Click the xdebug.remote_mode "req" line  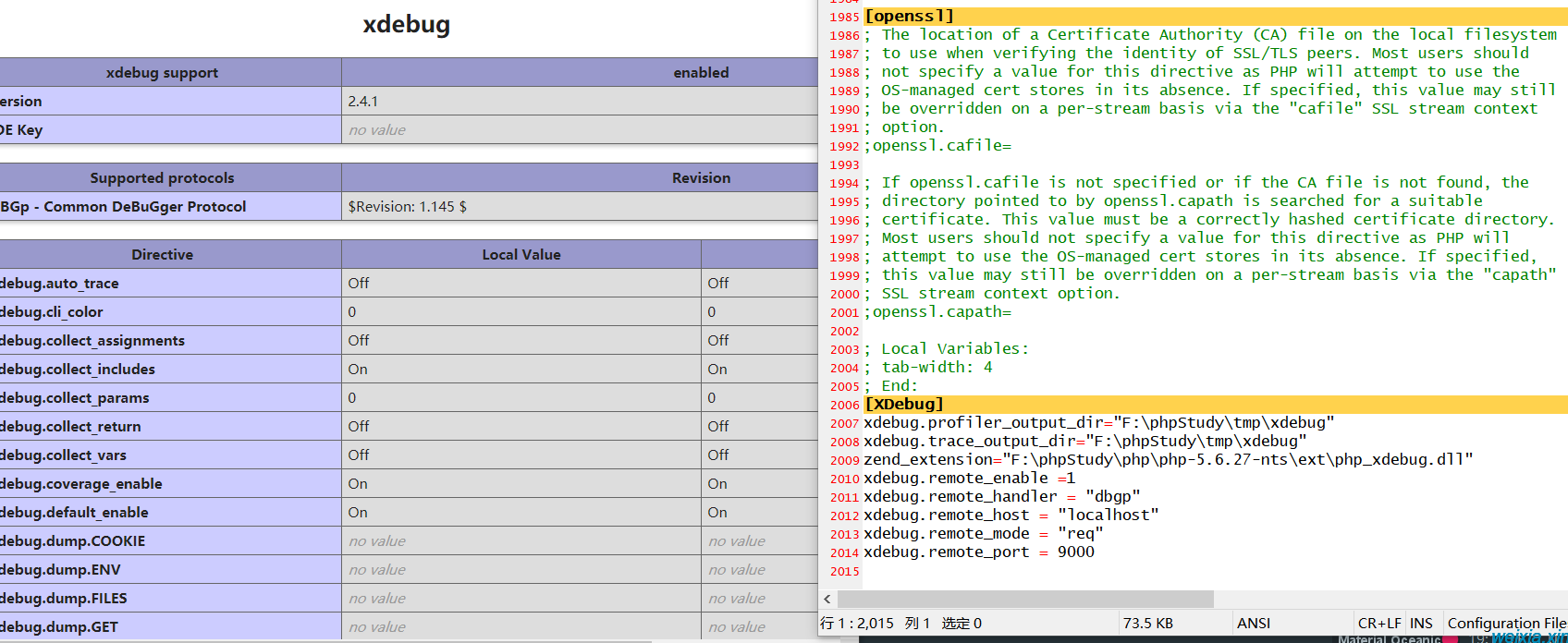pos(984,534)
